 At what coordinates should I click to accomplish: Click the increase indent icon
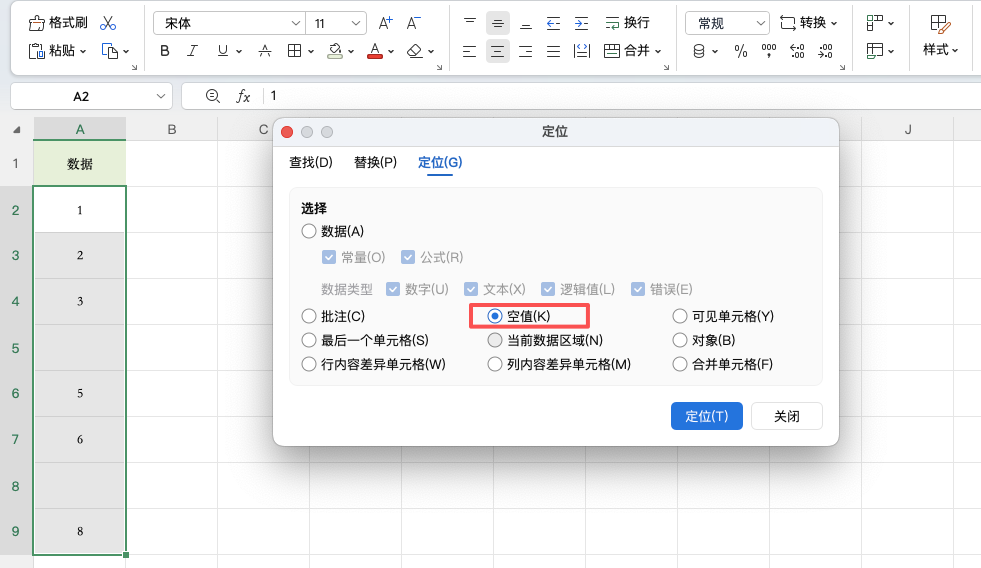click(x=581, y=23)
